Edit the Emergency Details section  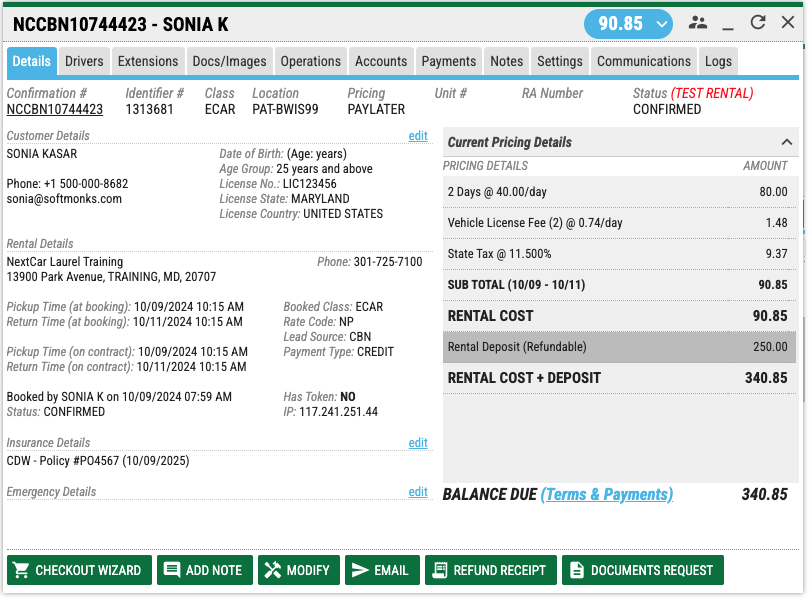pos(418,492)
